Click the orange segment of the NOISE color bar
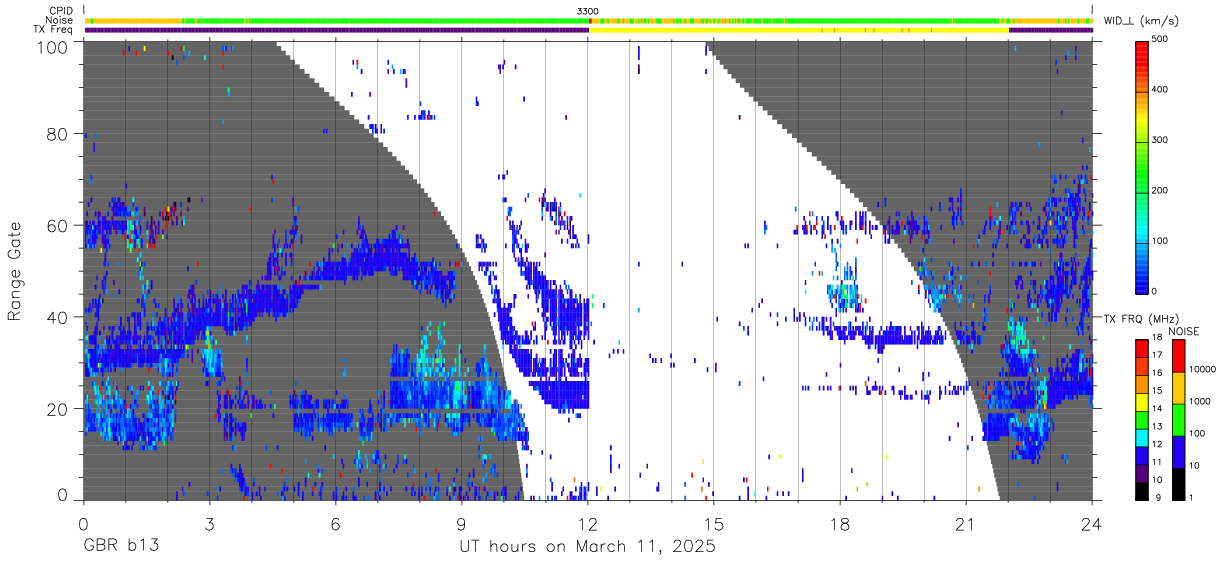 1179,388
